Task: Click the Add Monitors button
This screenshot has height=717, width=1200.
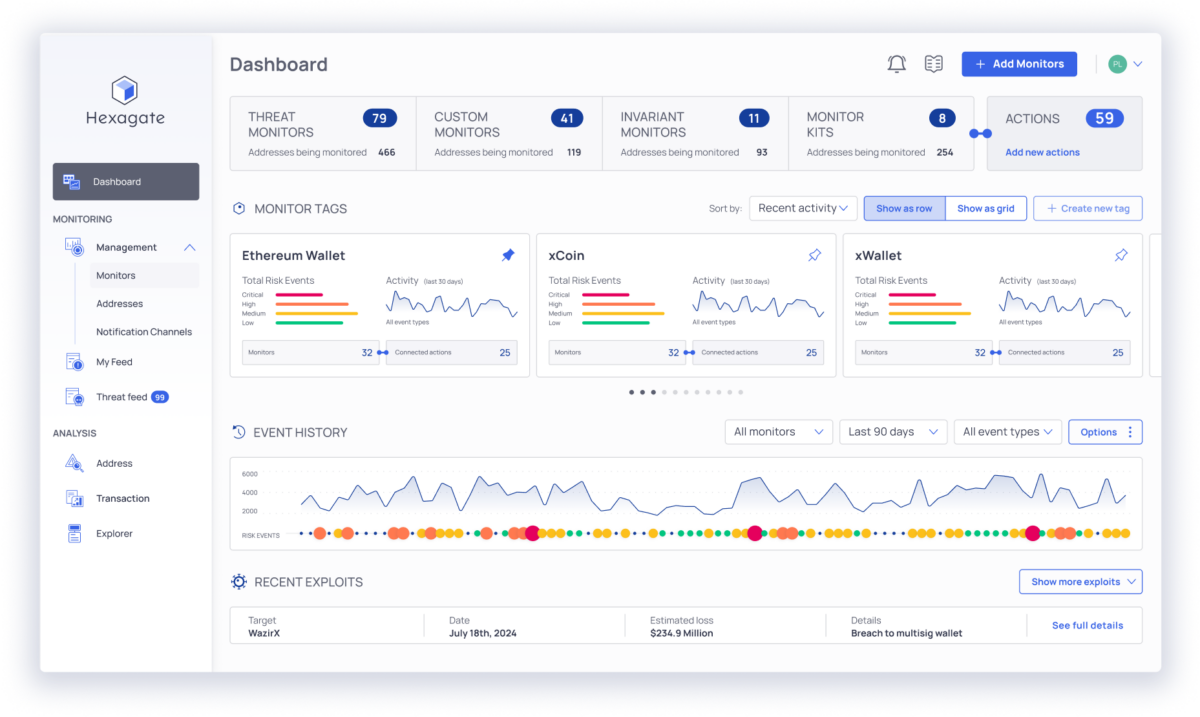Action: pyautogui.click(x=1019, y=63)
